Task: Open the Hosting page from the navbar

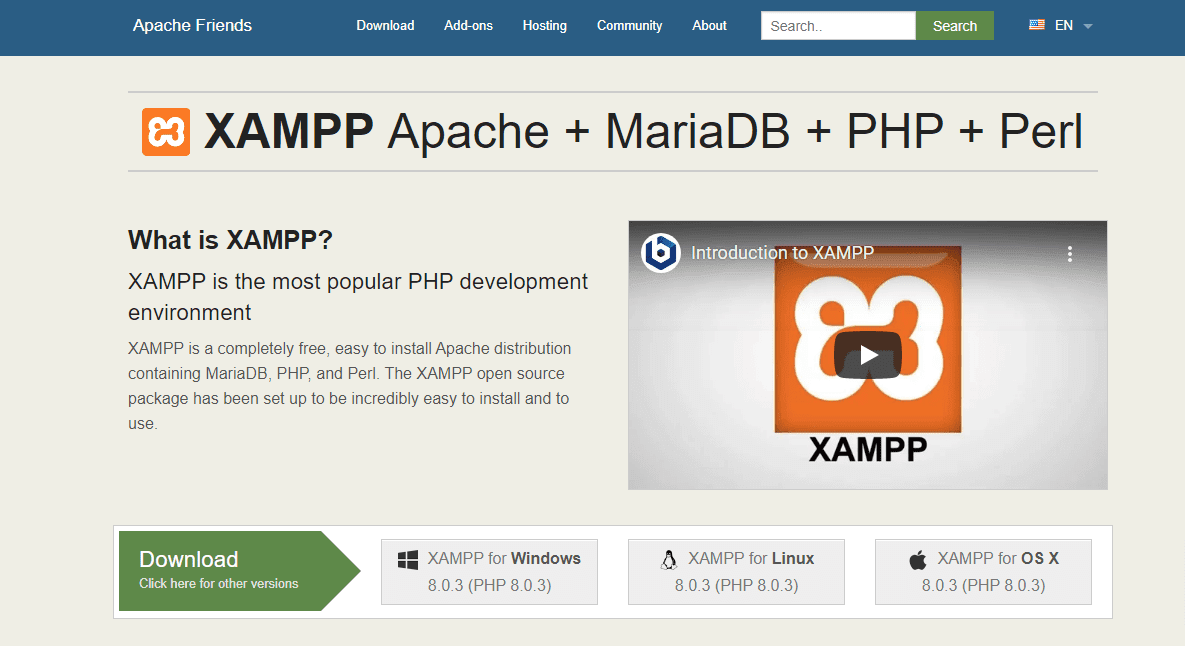Action: (x=544, y=25)
